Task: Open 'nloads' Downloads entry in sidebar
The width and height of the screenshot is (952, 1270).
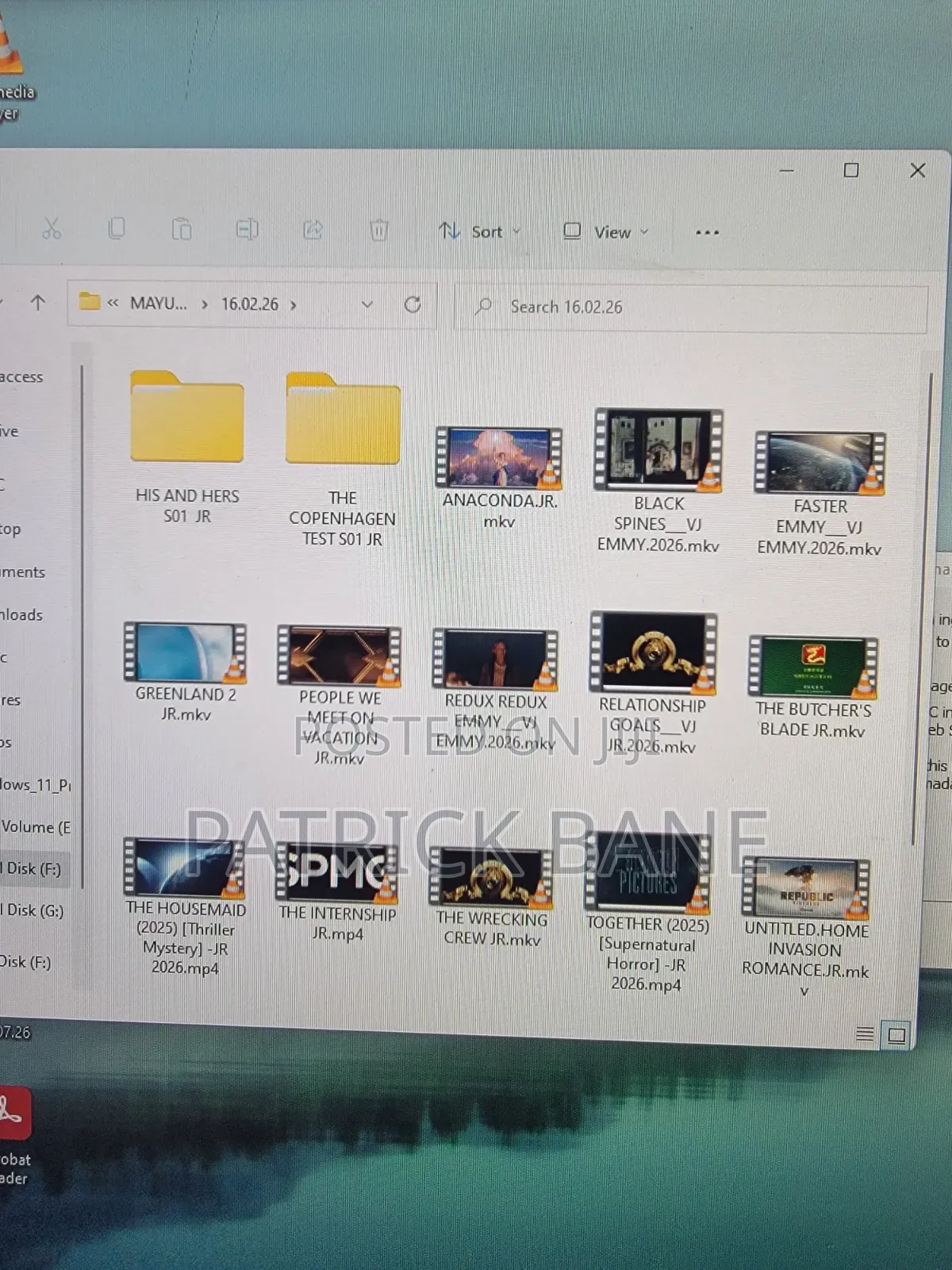Action: [22, 614]
